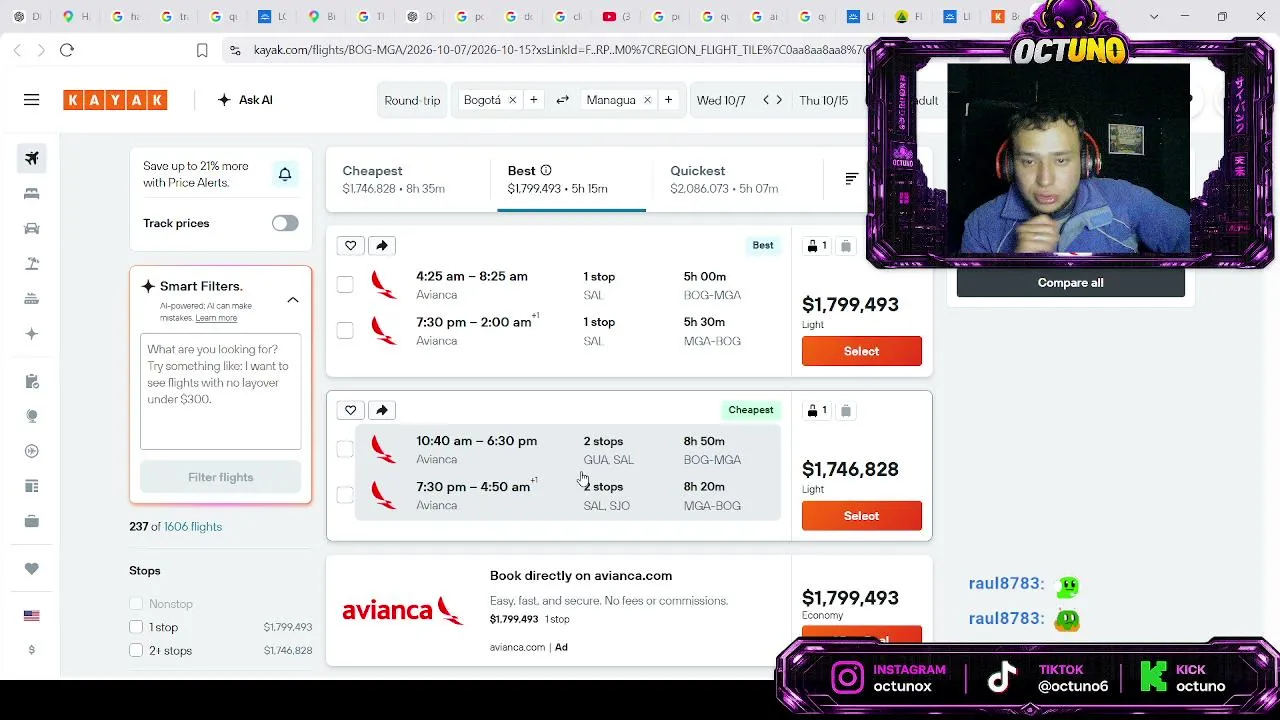Check the Nonstop filter box

pyautogui.click(x=136, y=604)
